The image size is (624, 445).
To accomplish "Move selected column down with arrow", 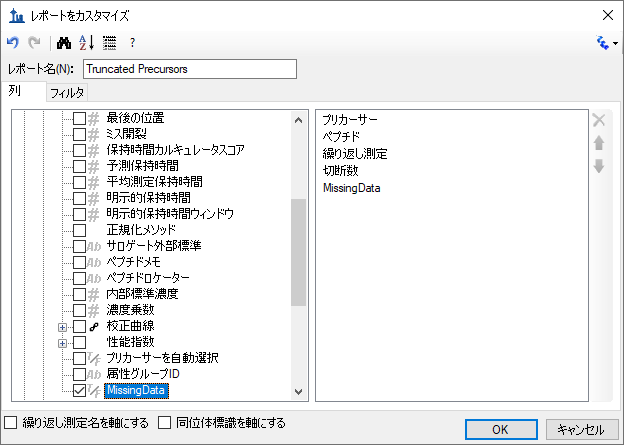I will click(599, 166).
